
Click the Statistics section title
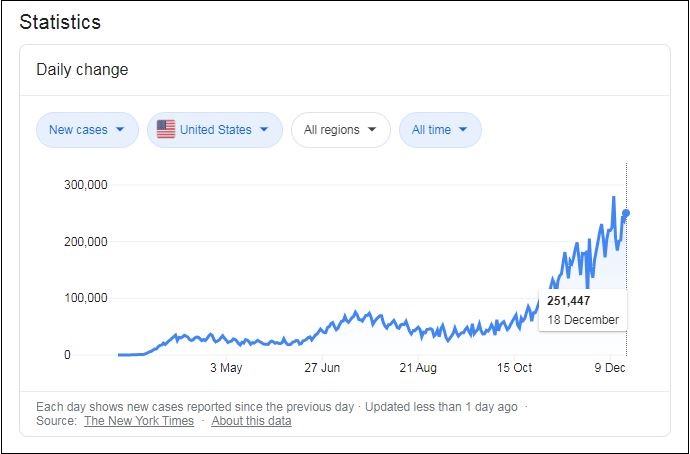(x=60, y=22)
